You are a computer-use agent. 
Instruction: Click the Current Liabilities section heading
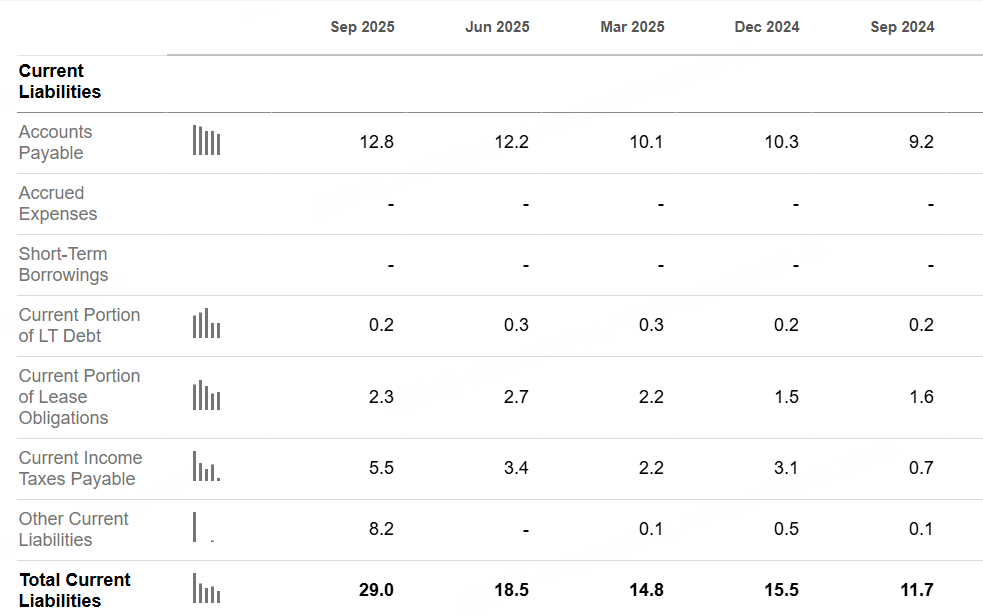click(x=60, y=81)
